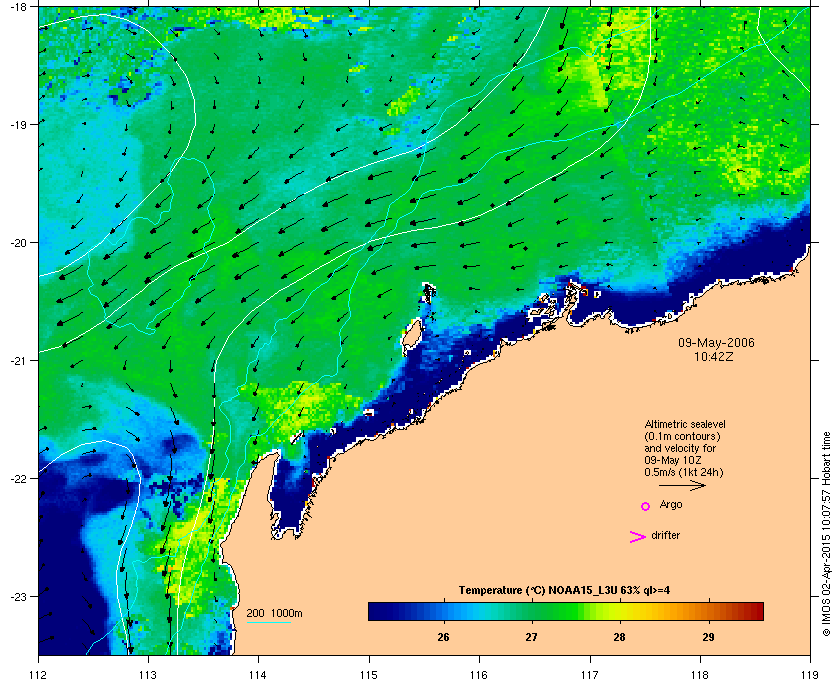Pick the dark red end of temperature colorbar
Image resolution: width=840 pixels, height=680 pixels.
pyautogui.click(x=756, y=611)
